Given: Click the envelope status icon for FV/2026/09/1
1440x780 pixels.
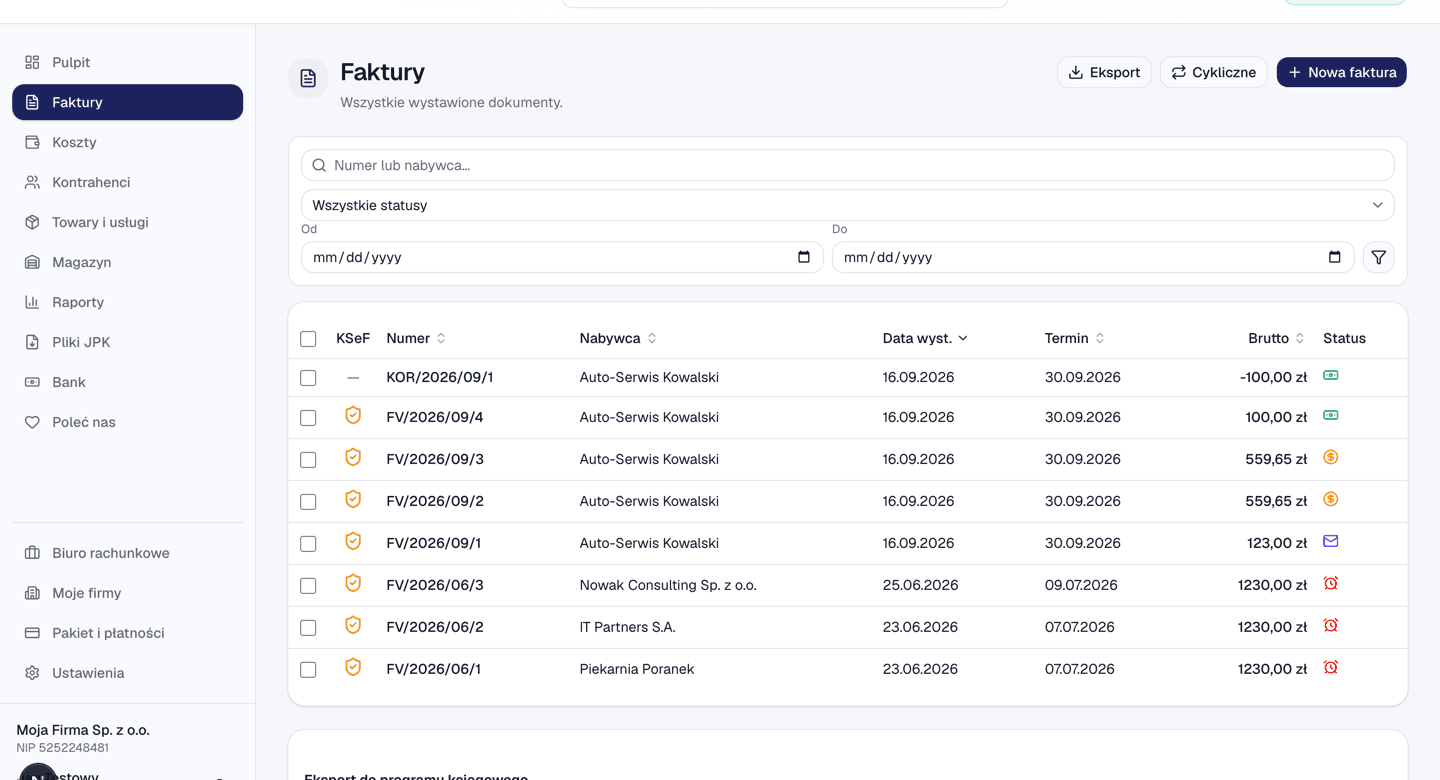Looking at the screenshot, I should [1331, 541].
